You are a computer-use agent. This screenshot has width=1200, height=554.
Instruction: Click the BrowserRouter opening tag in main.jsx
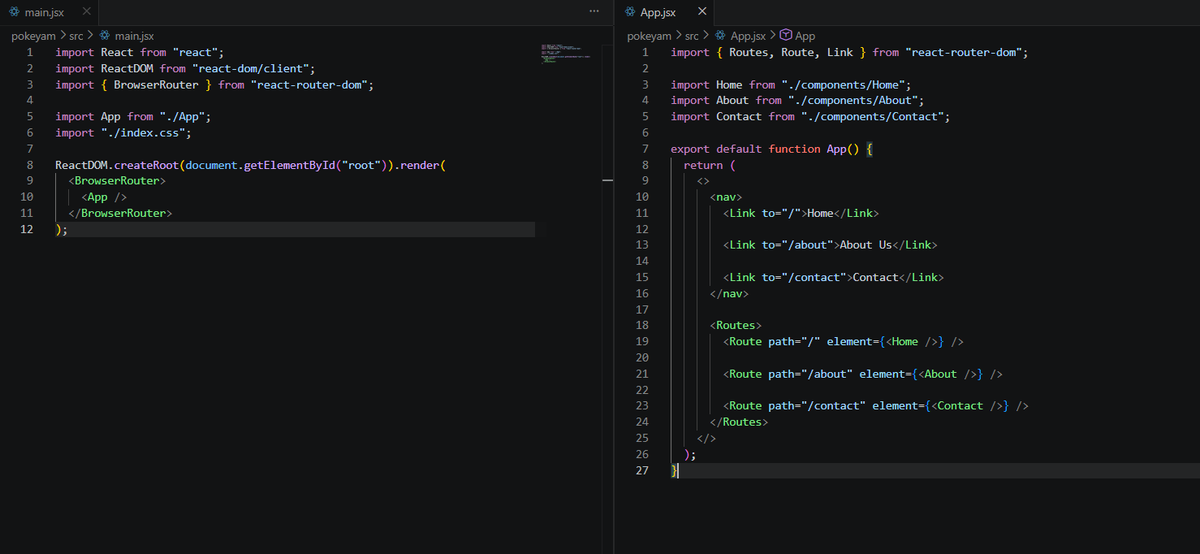click(x=117, y=181)
